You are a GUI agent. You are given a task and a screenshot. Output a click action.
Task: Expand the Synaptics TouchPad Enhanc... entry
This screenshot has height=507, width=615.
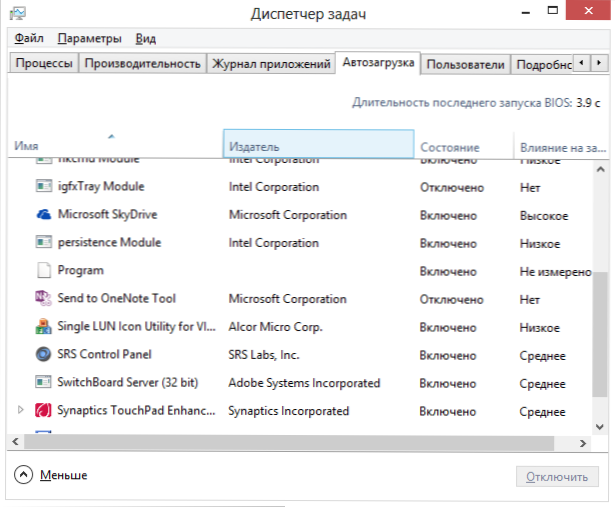[x=21, y=410]
